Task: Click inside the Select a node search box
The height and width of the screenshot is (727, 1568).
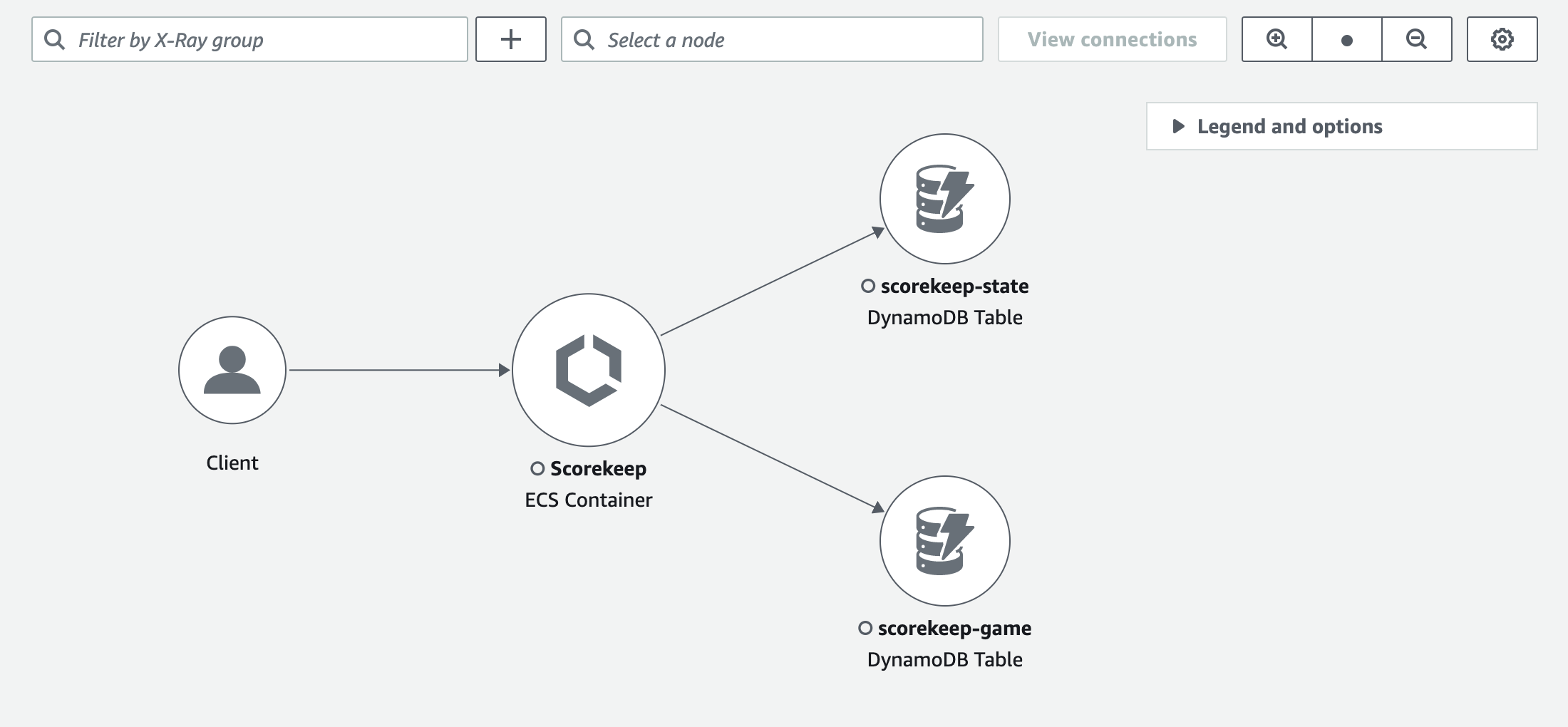Action: pyautogui.click(x=770, y=40)
